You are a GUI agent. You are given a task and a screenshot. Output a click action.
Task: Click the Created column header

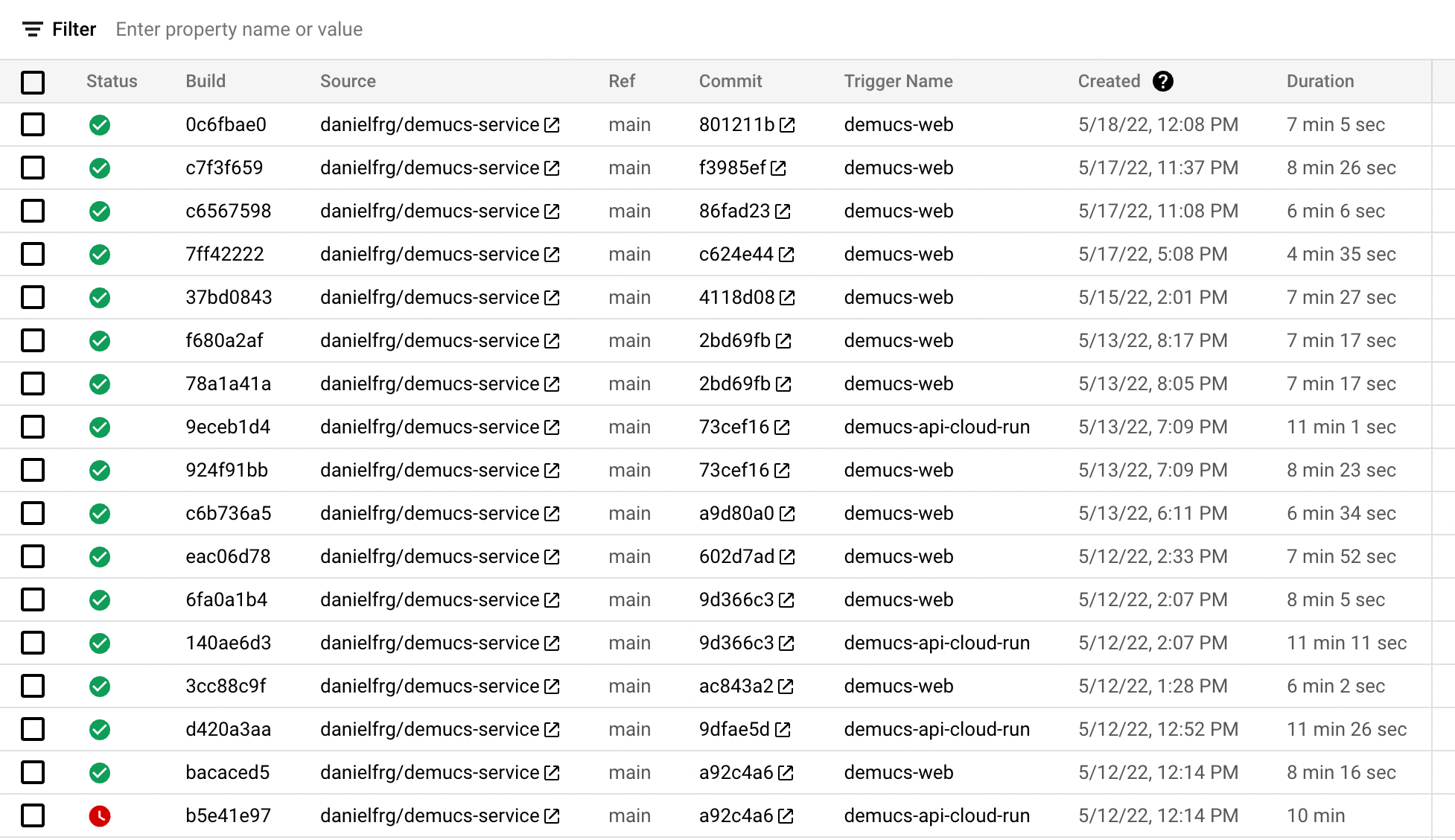1109,81
